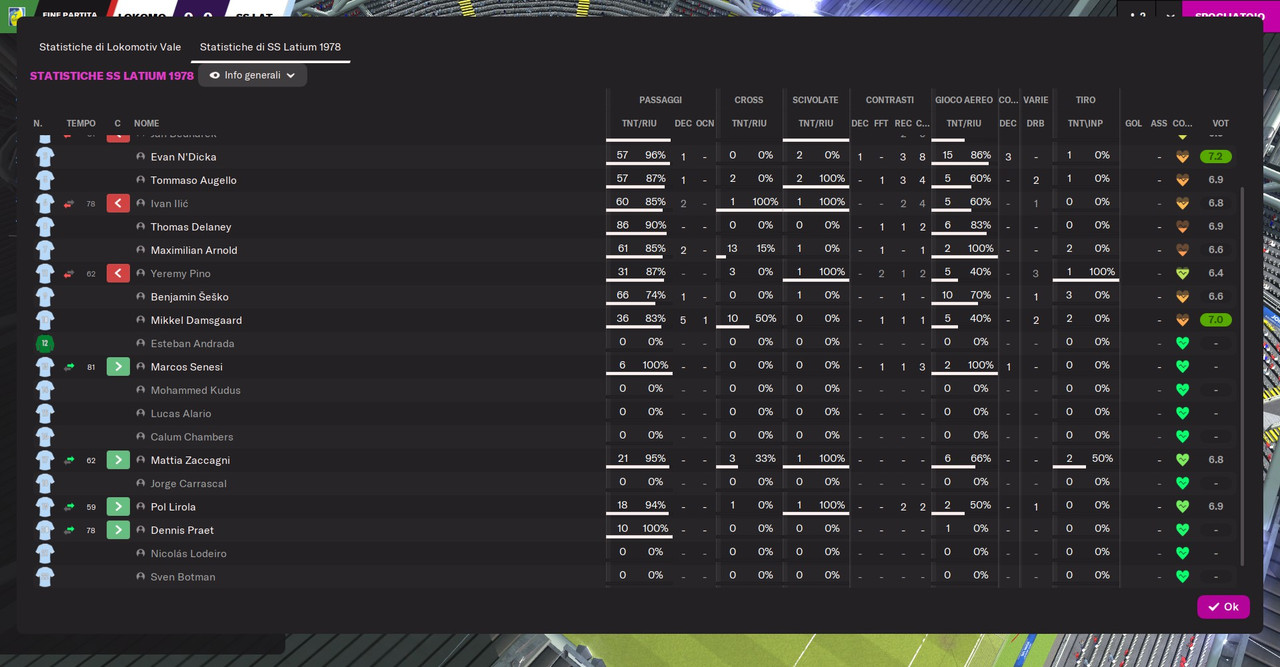Click Maximilian Arnold's 15% cross completion value
Screen dimensions: 1280x667
coord(765,248)
